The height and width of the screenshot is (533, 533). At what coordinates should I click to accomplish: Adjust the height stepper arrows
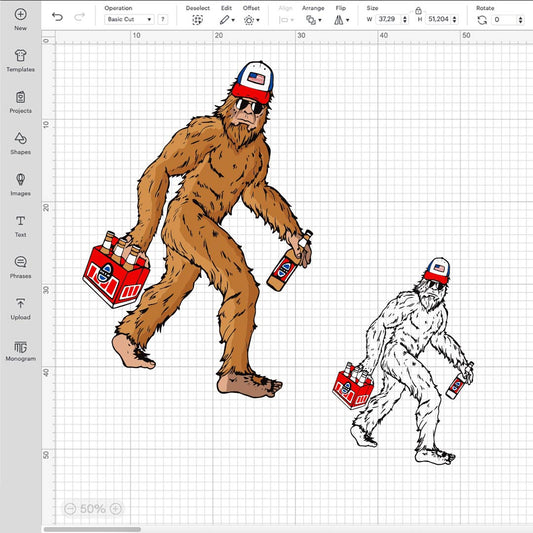pyautogui.click(x=454, y=19)
